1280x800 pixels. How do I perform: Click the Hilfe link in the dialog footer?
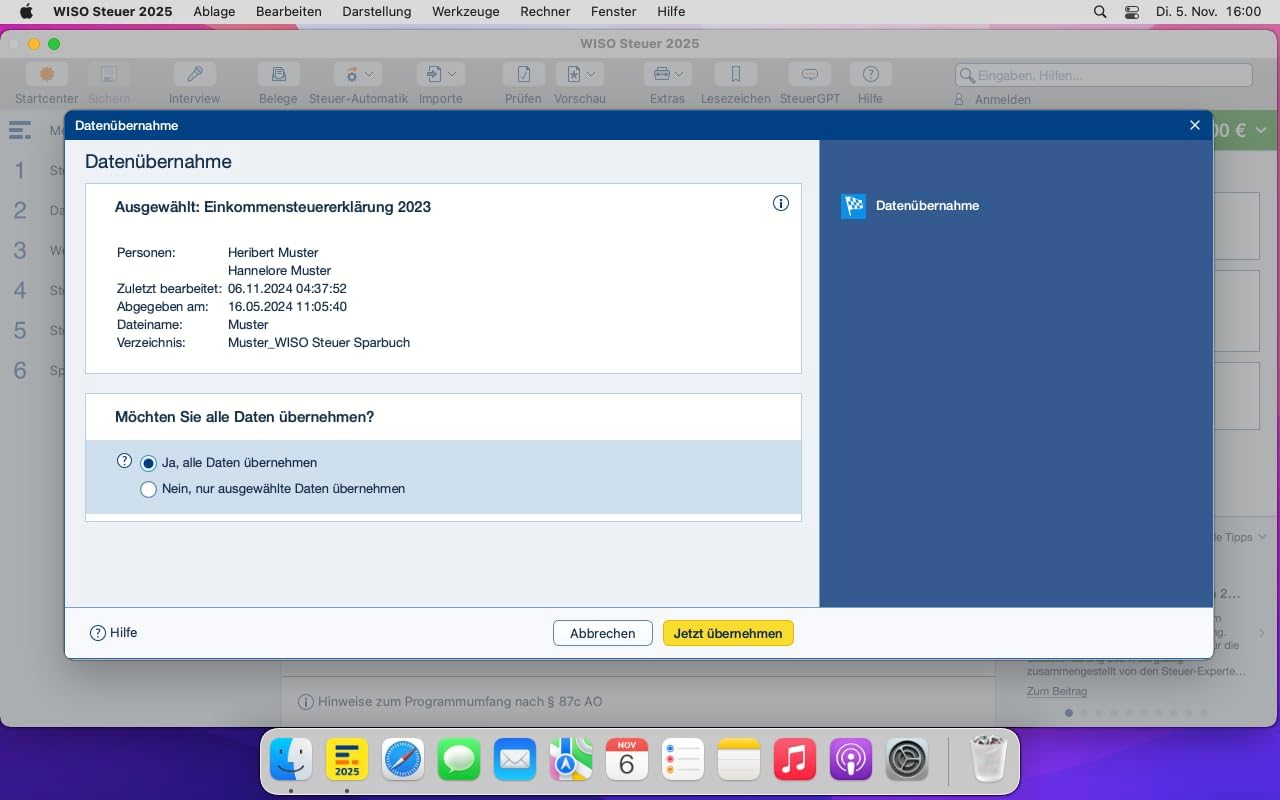point(114,633)
